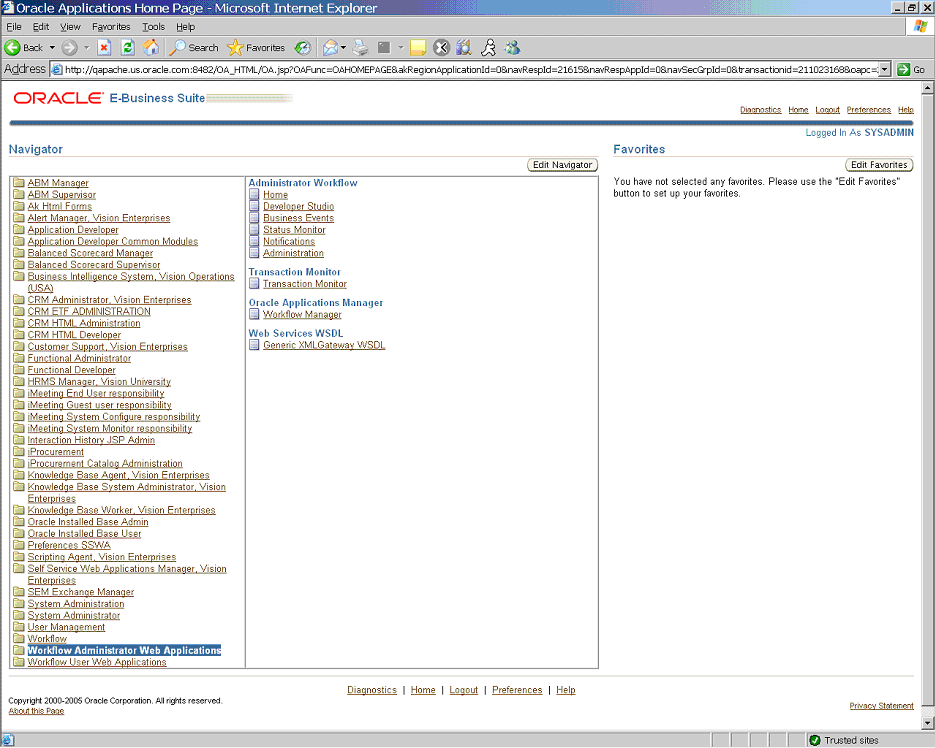
Task: Open the Tools menu
Action: tap(153, 27)
